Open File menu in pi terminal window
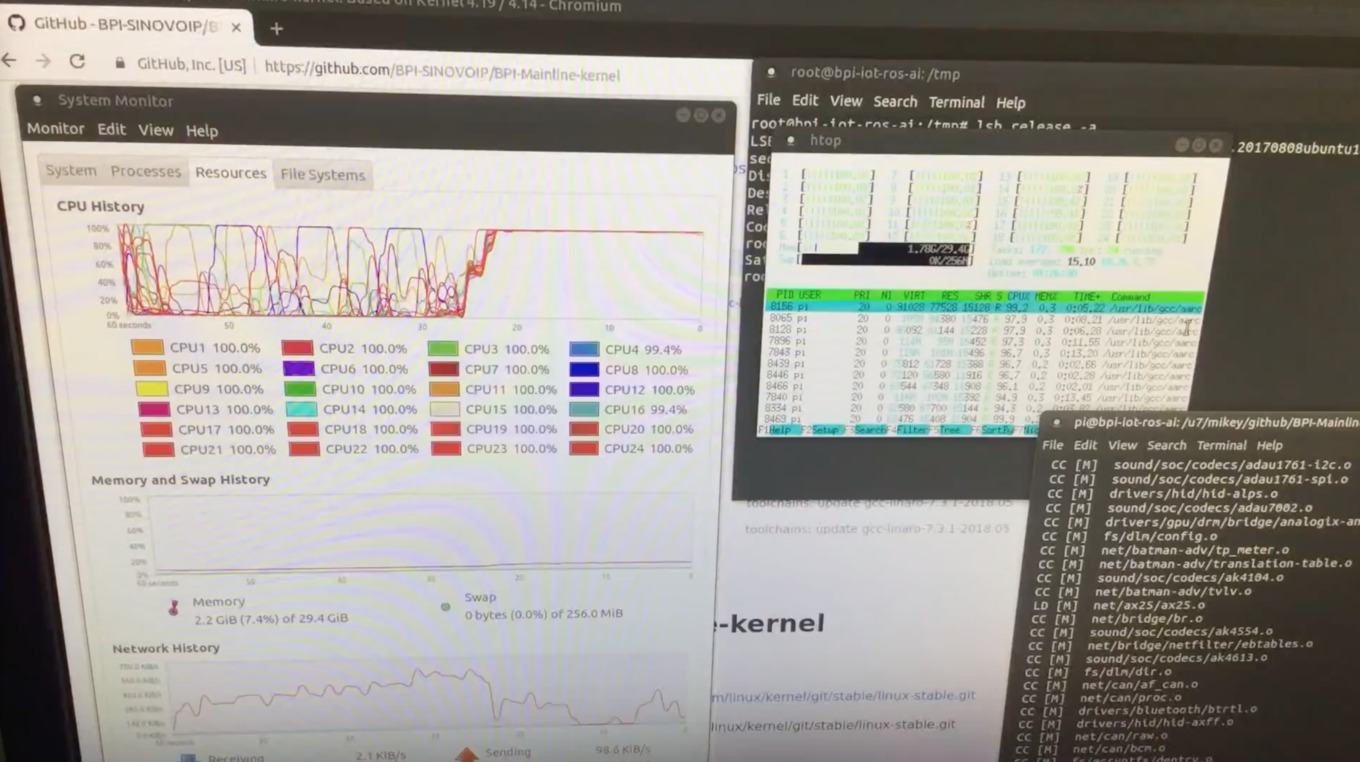The width and height of the screenshot is (1360, 762). coord(1052,445)
